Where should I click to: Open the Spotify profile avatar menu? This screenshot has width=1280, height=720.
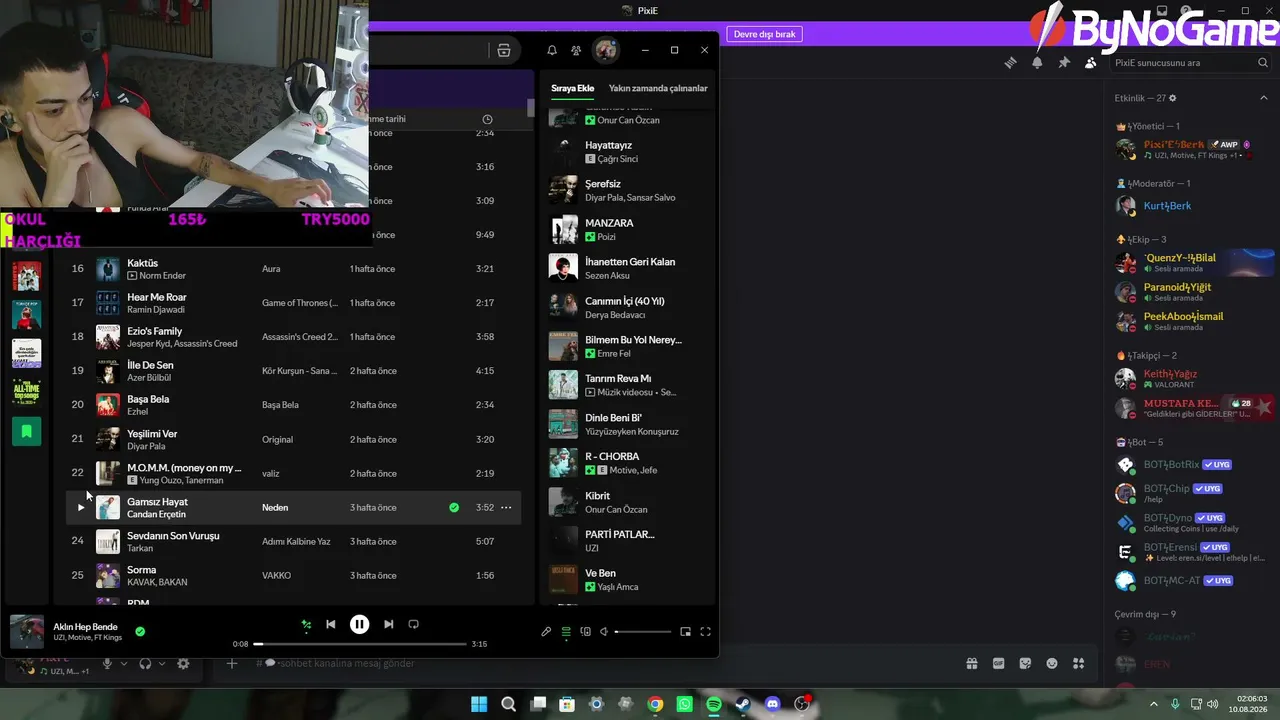click(x=605, y=50)
